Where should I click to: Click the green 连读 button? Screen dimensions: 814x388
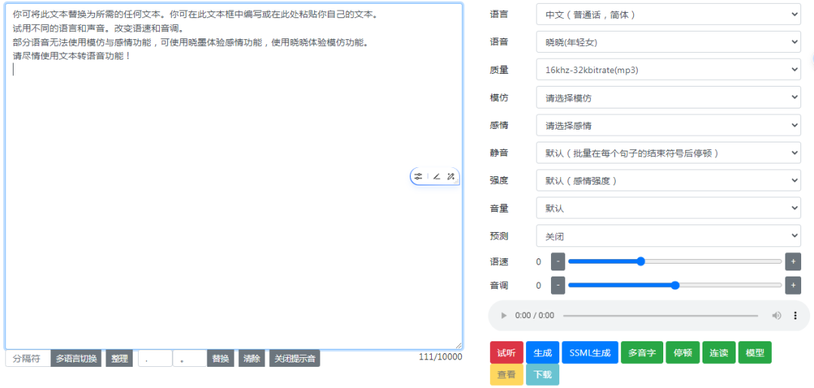(719, 352)
